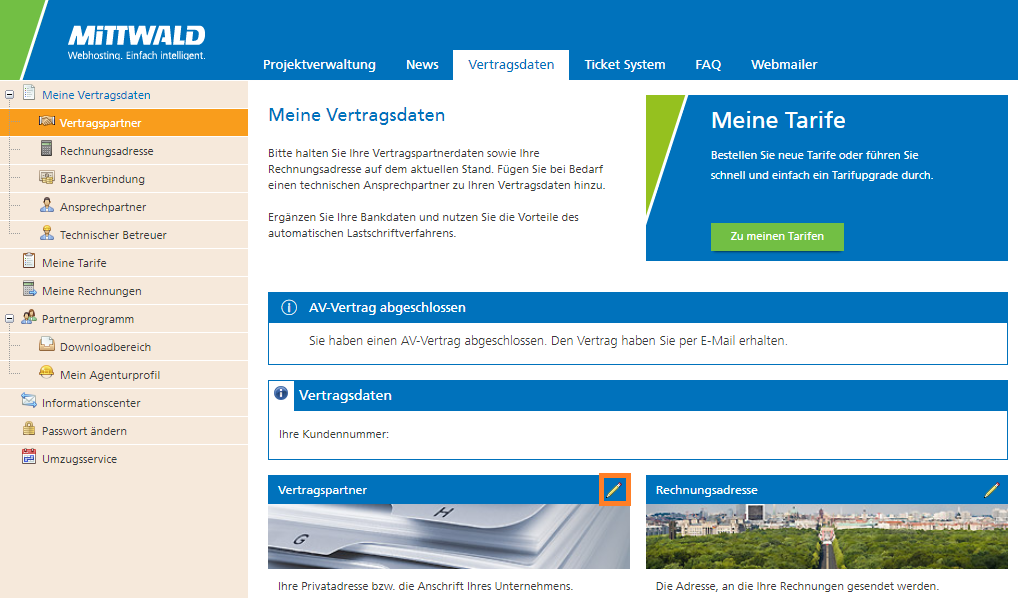Screen dimensions: 1018x598
Task: Click the people icon for Partnerprogramm
Action: coord(29,317)
